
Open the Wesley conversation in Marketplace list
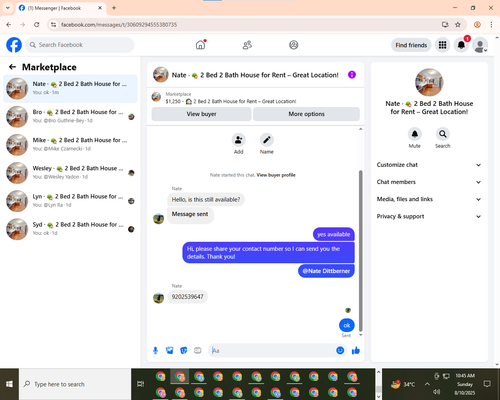click(70, 173)
